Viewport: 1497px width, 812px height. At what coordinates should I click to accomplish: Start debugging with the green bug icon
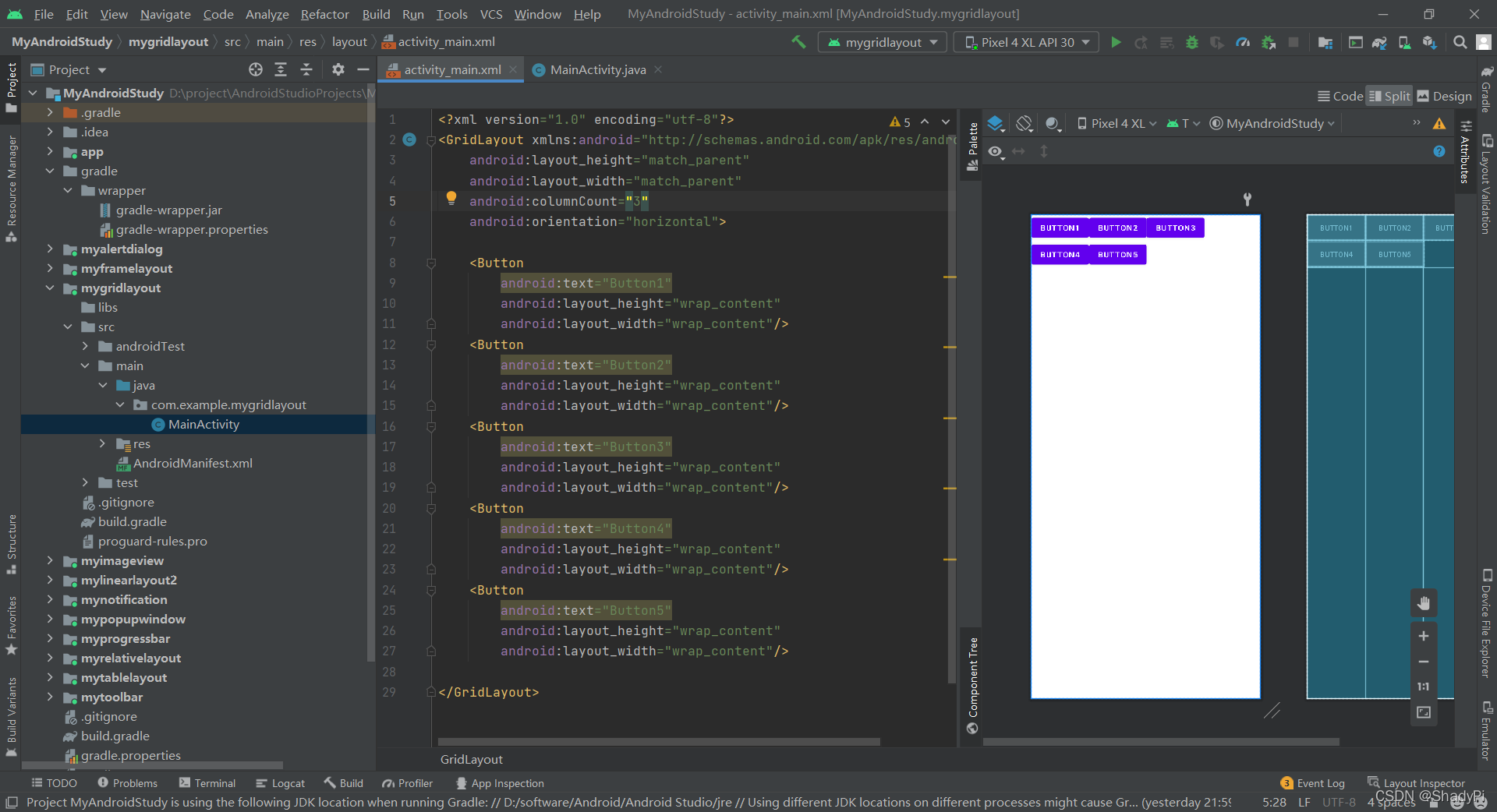point(1191,42)
